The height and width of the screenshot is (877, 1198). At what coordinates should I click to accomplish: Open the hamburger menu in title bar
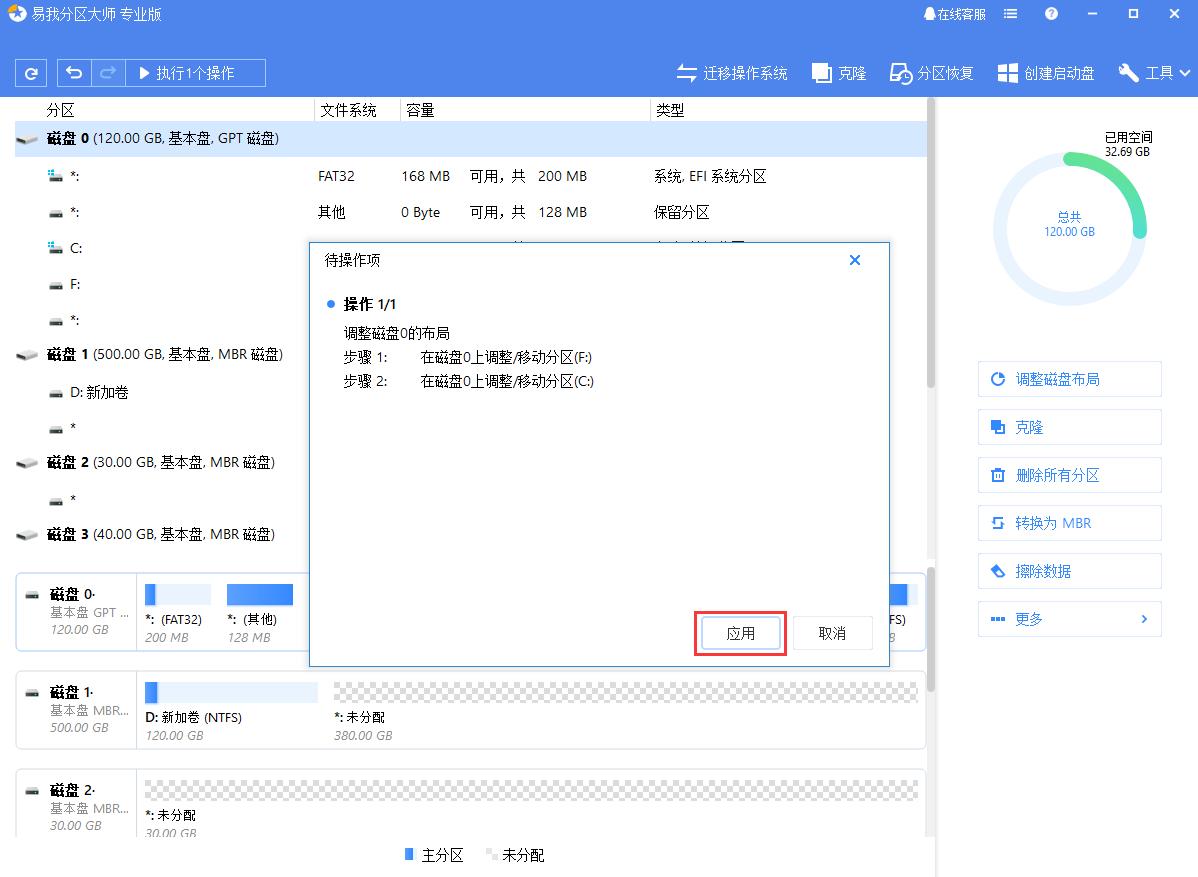pyautogui.click(x=1010, y=13)
